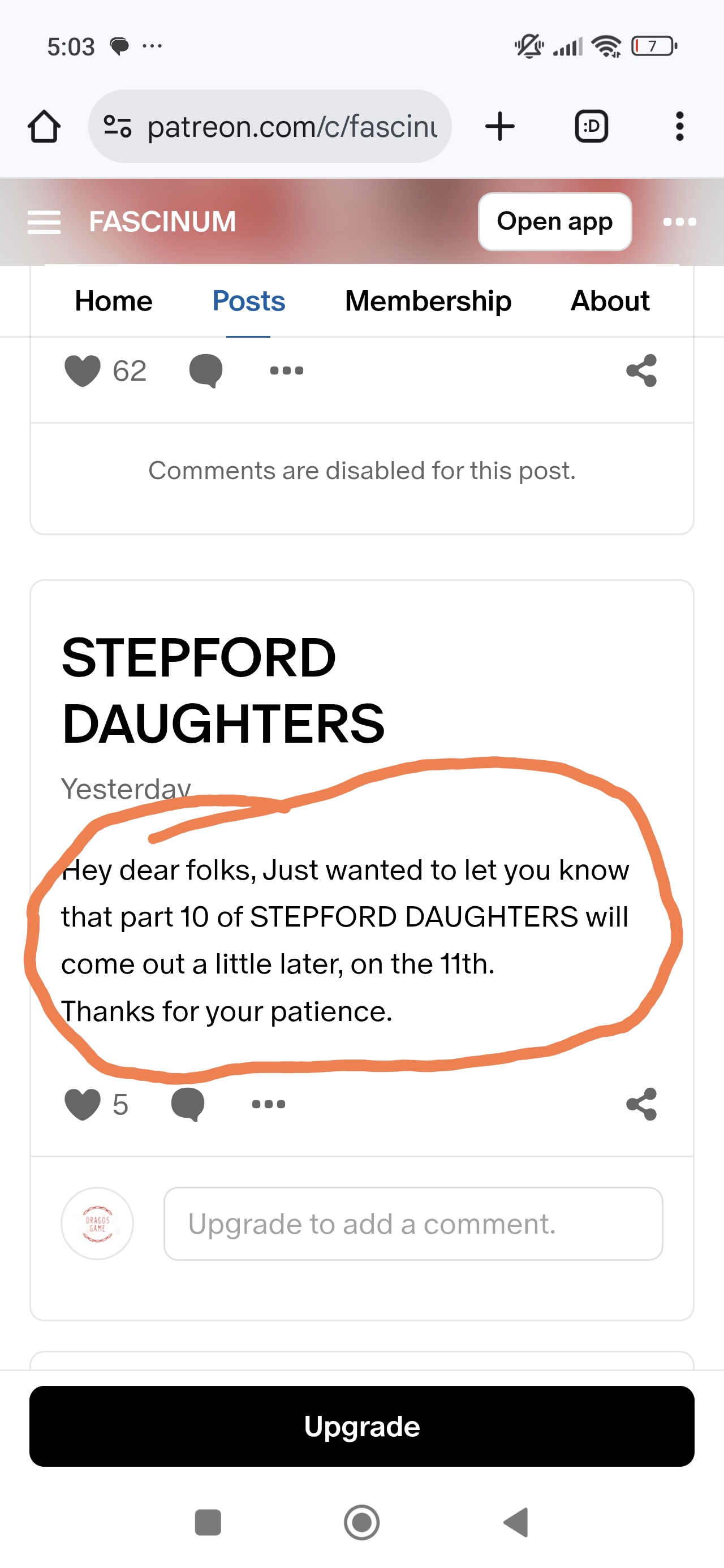Like the STEPFORD DAUGHTERS post
The width and height of the screenshot is (724, 1568).
tap(83, 1104)
